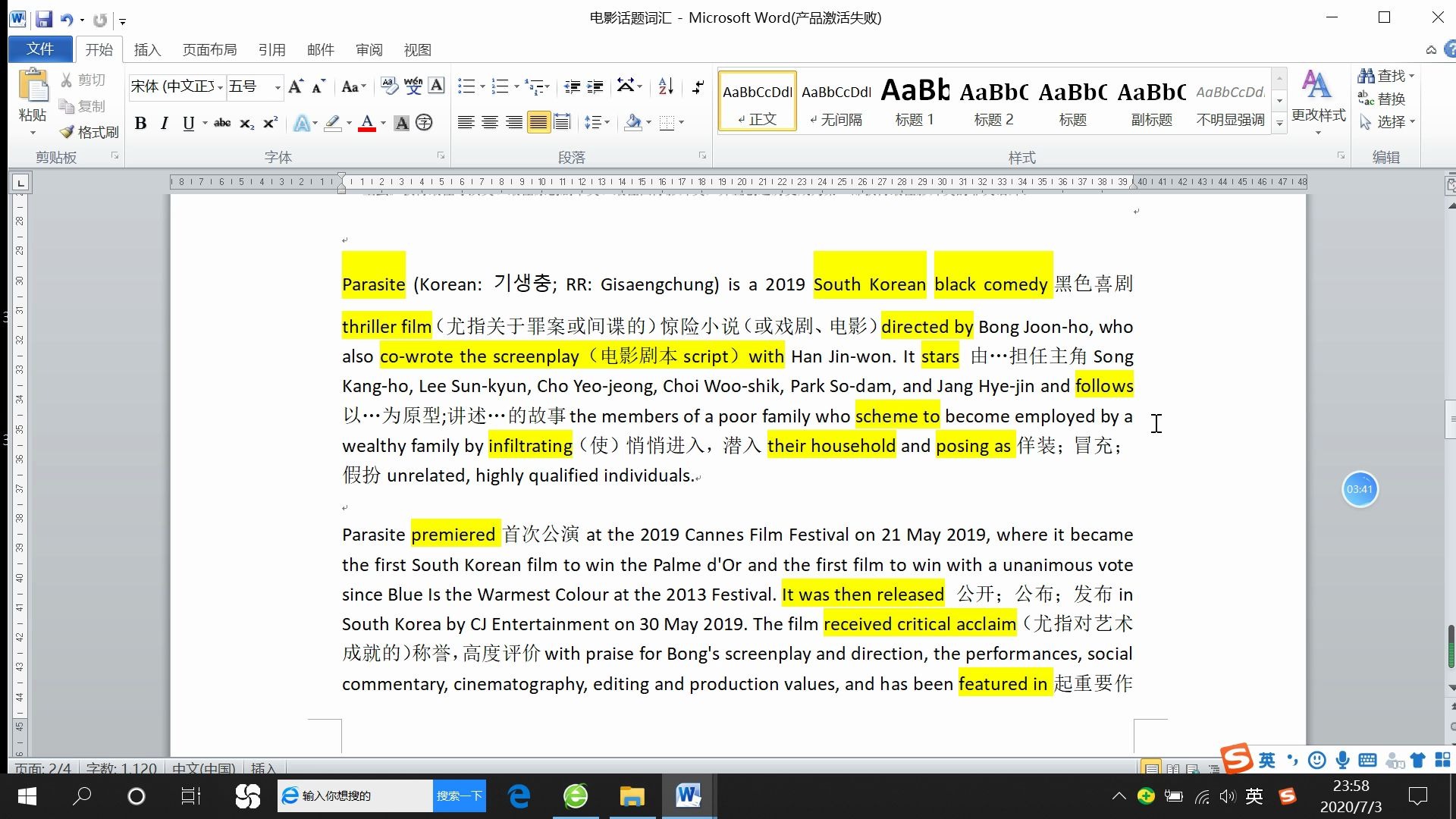Click the Paste clipboard icon
Viewport: 1456px width, 819px height.
[x=33, y=86]
